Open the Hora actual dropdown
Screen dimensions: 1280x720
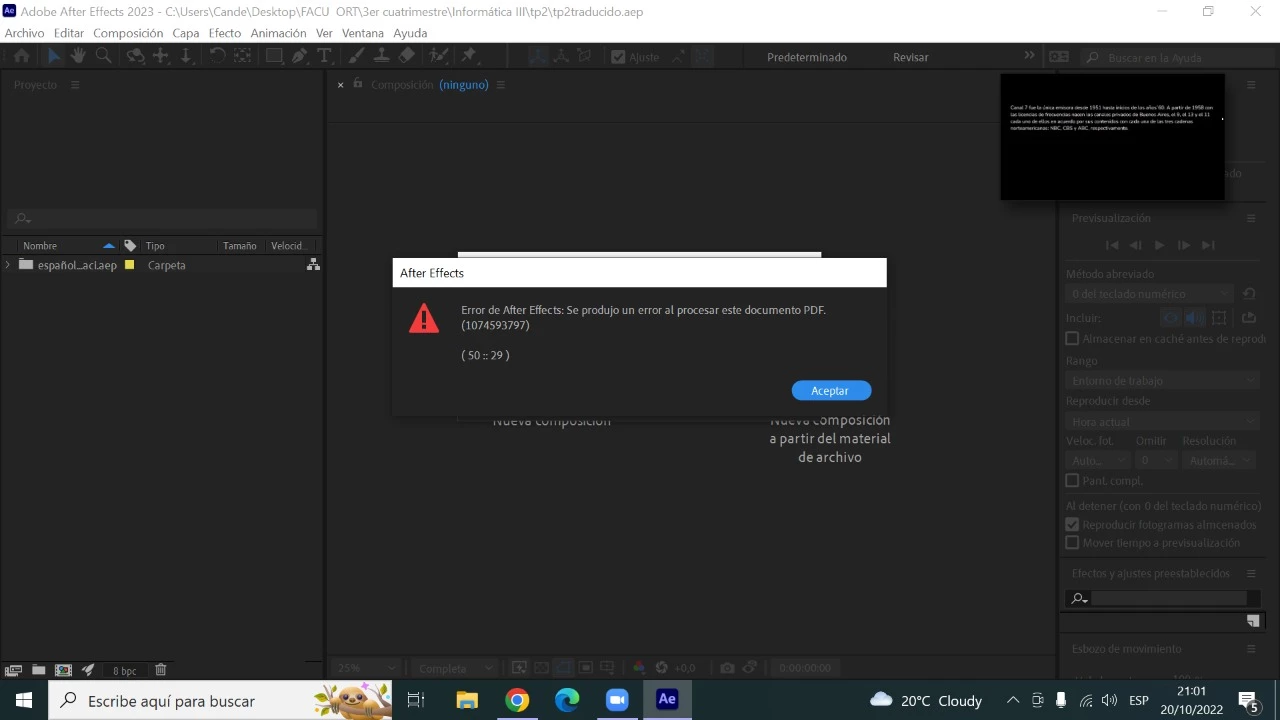(1162, 422)
